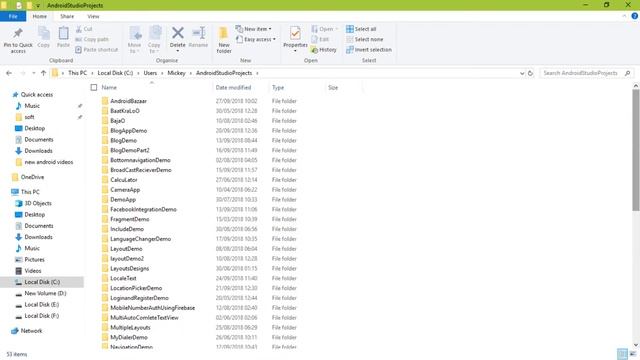Screen dimensions: 640x360
Task: Go up one folder level arrow
Action: (44, 73)
